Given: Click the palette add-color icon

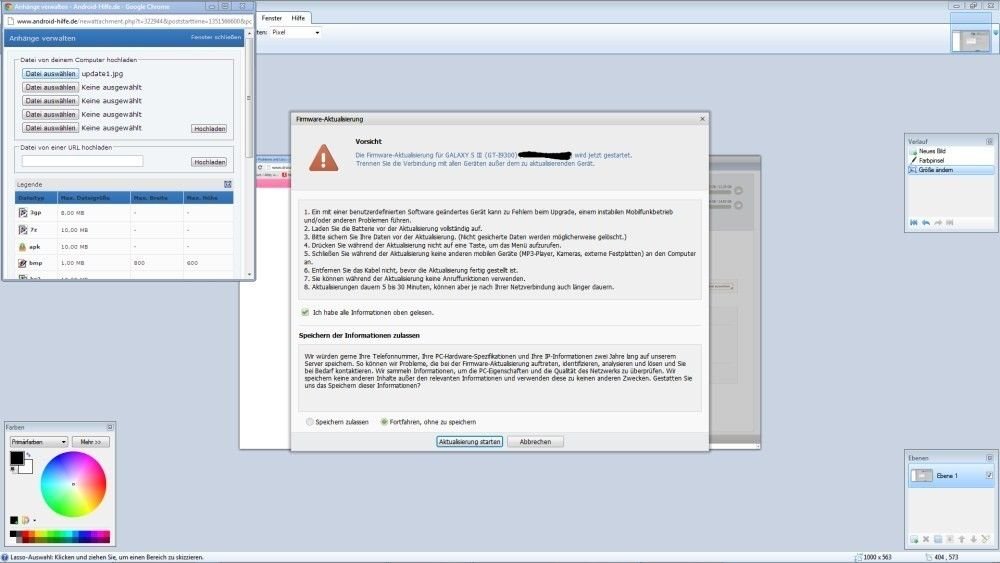Looking at the screenshot, I should click(x=14, y=520).
